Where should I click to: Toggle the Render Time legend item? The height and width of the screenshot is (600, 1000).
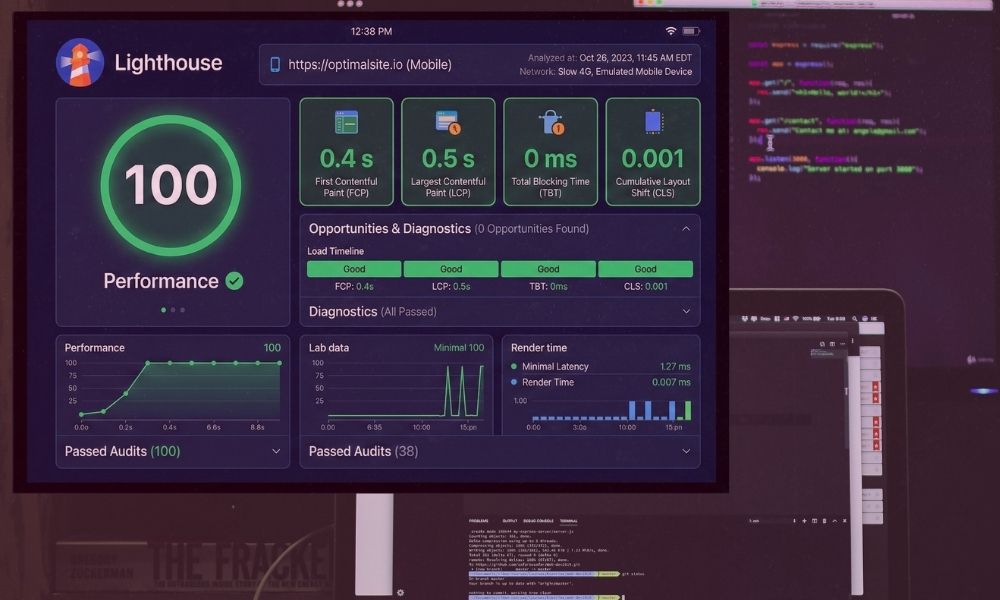(x=547, y=382)
